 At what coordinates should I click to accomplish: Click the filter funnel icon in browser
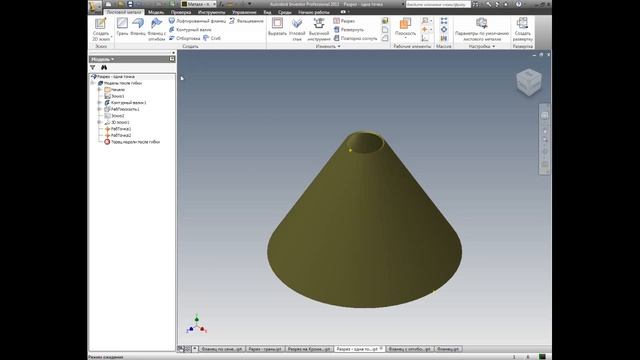tap(93, 67)
